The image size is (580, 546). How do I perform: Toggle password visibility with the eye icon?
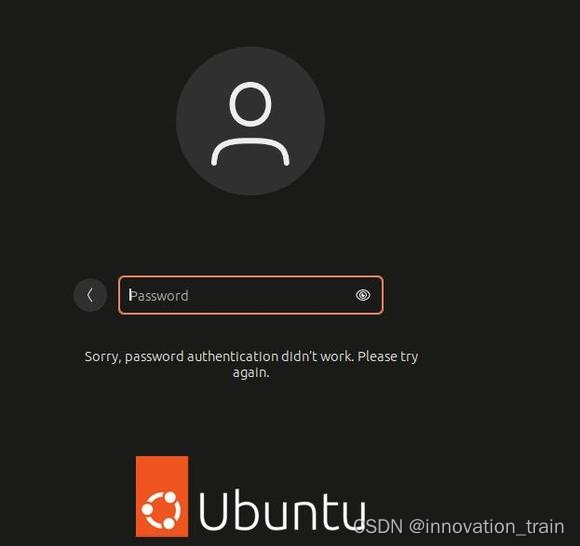pyautogui.click(x=363, y=295)
